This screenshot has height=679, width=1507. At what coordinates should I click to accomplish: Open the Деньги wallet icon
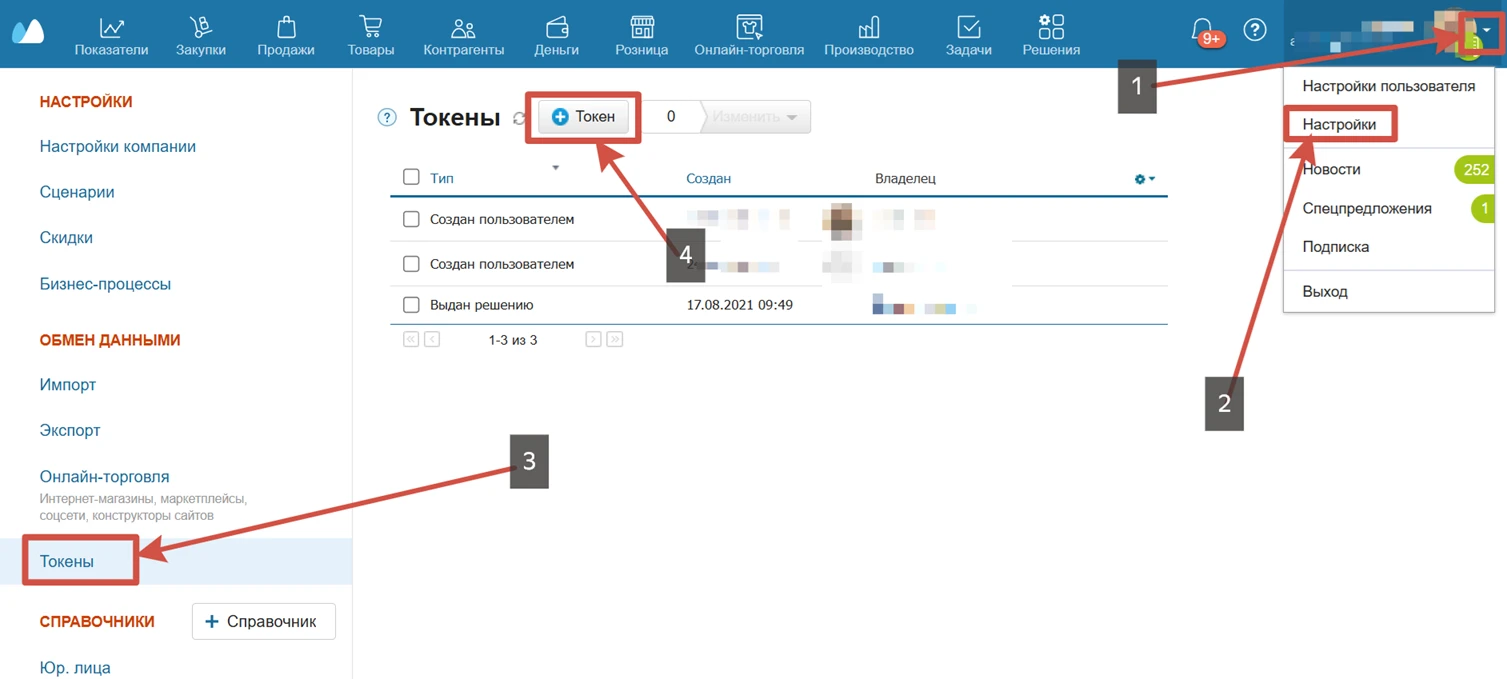557,27
